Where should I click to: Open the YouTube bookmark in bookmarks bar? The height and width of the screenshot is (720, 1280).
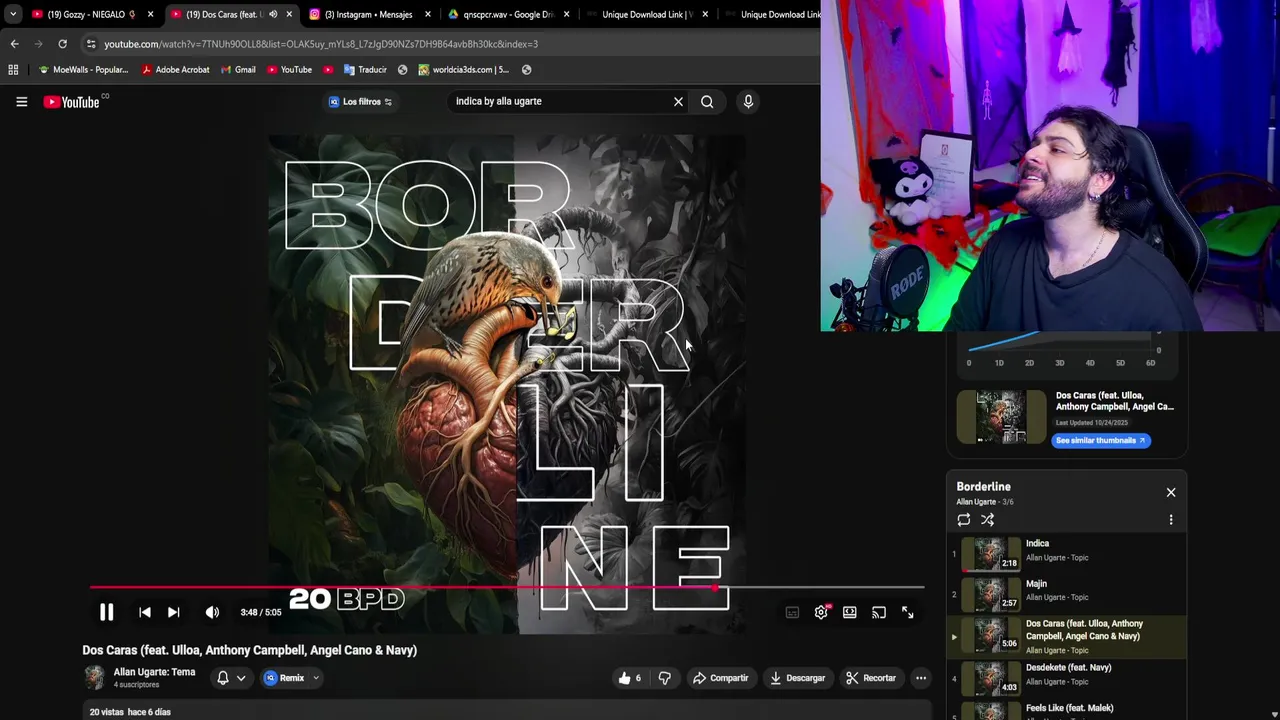(290, 70)
